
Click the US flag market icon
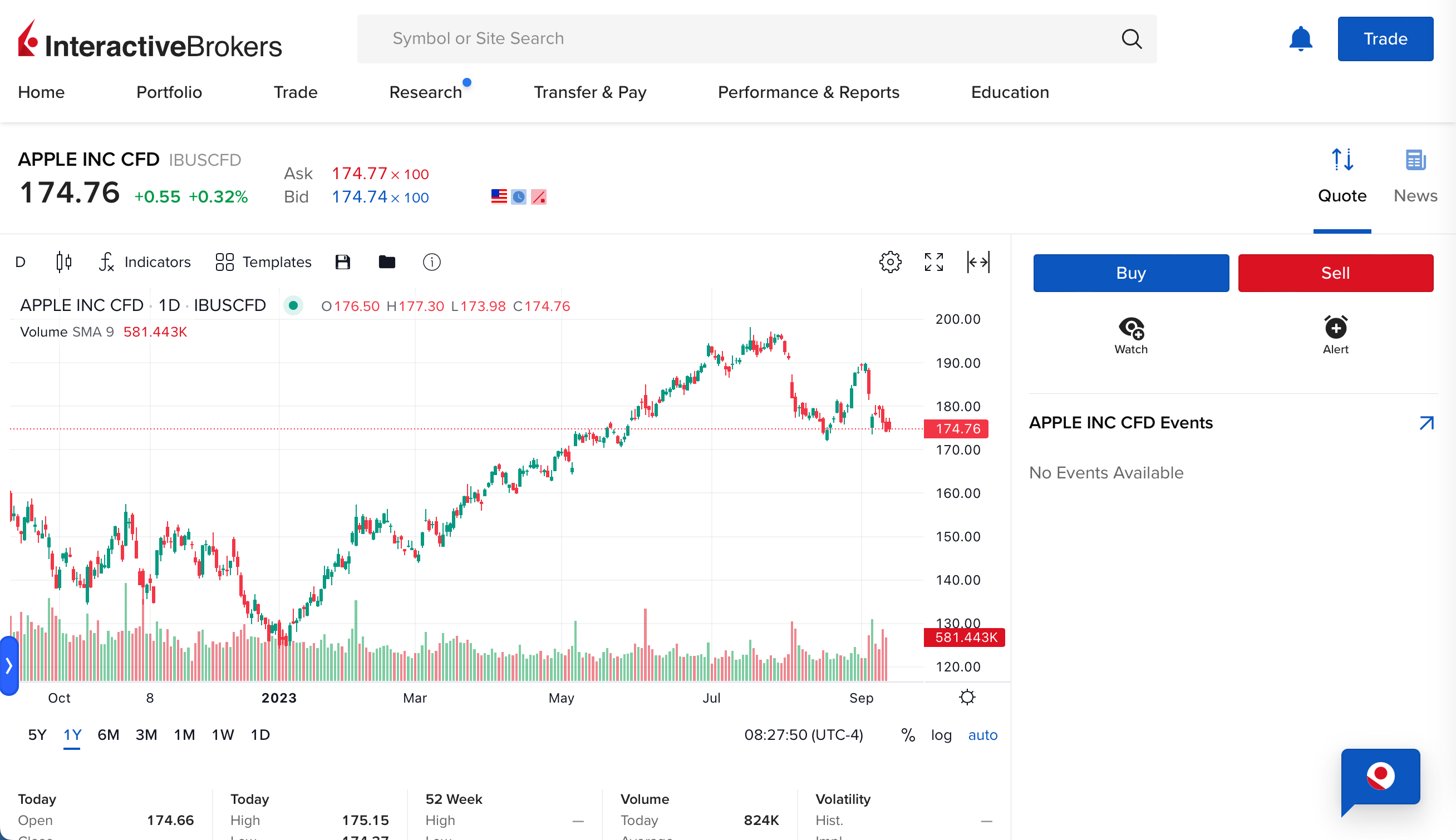coord(499,197)
